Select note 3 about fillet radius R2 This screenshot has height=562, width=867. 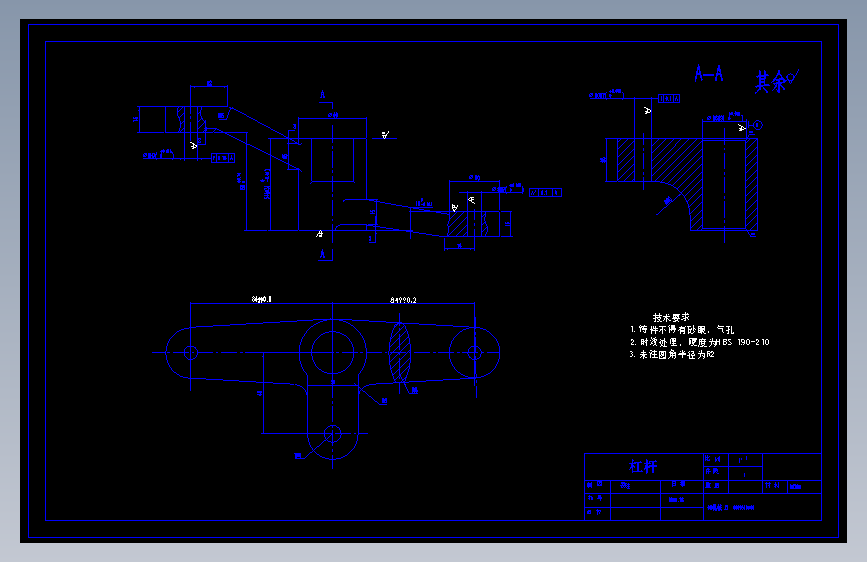click(672, 355)
